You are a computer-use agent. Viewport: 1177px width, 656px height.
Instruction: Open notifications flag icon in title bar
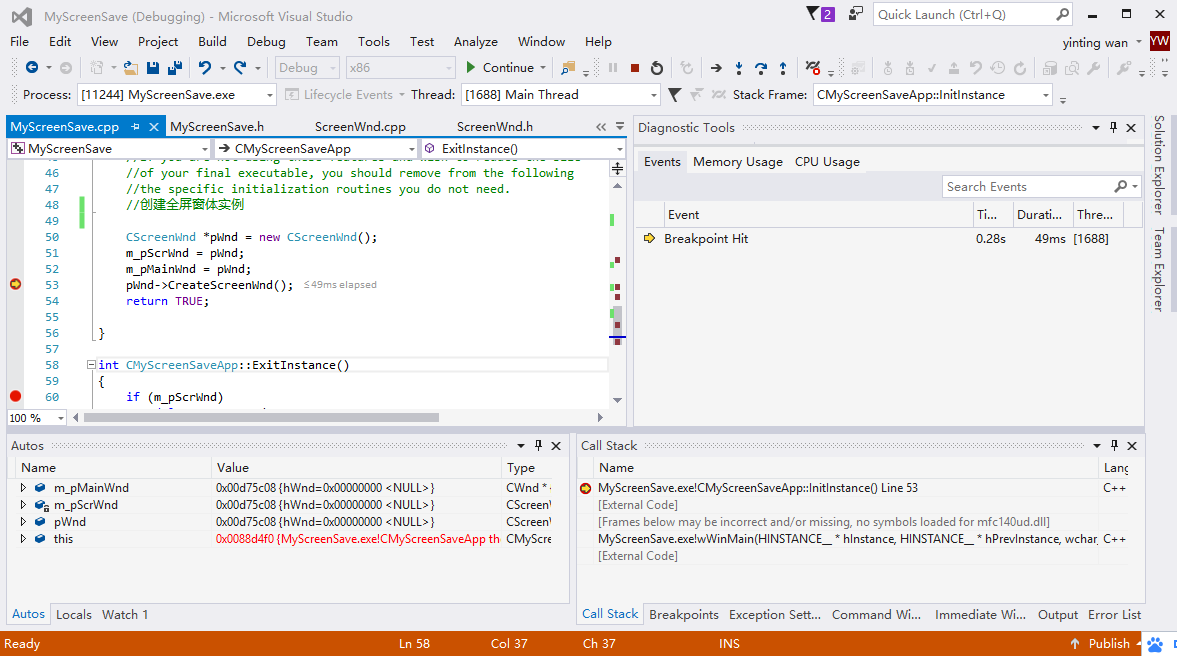coord(813,14)
